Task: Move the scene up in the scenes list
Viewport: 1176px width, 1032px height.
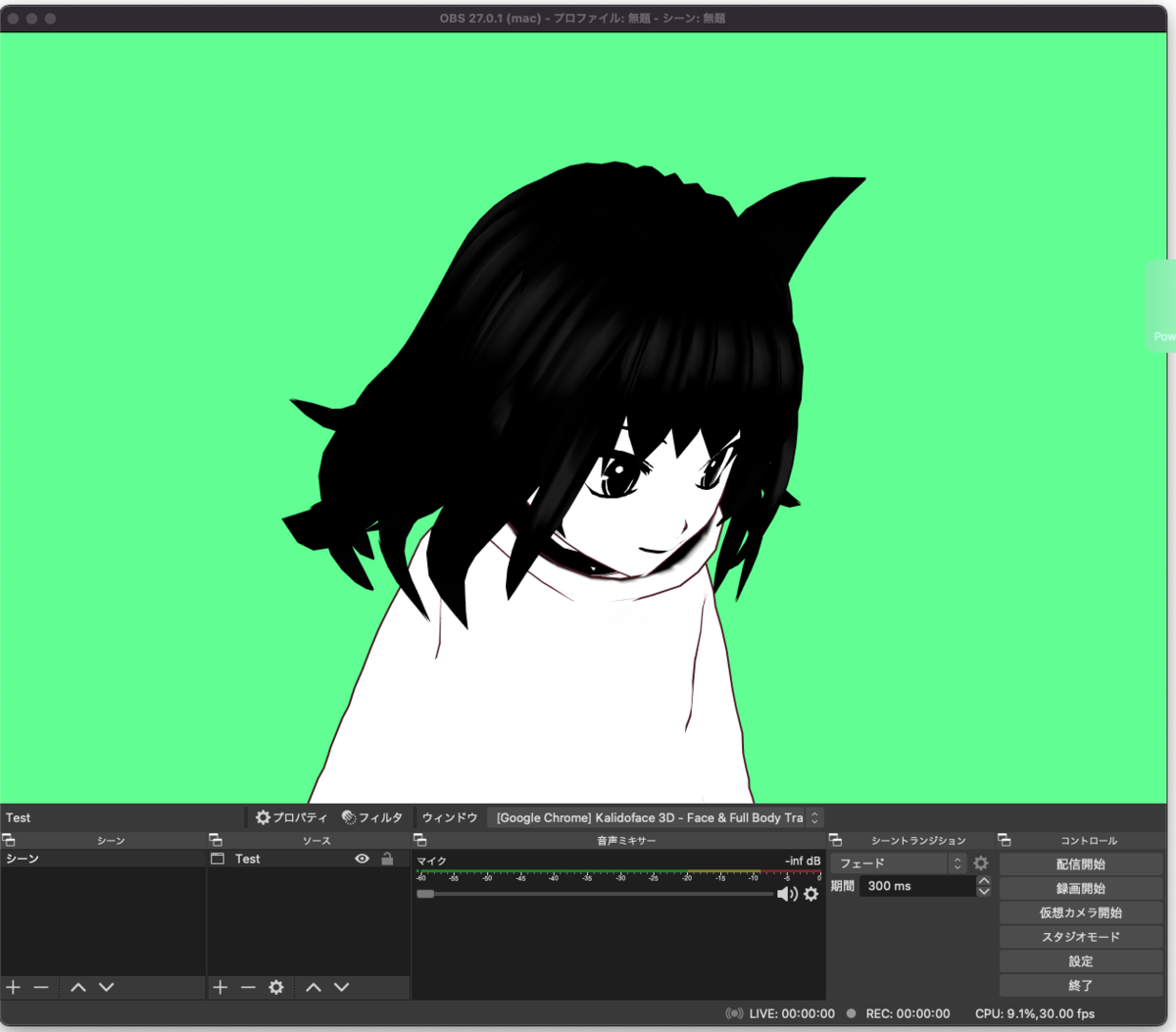Action: coord(78,987)
